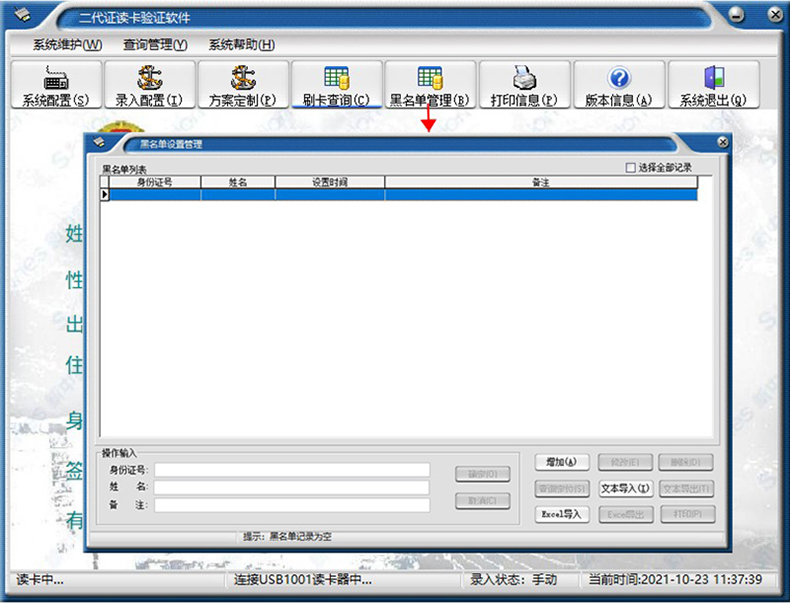Image resolution: width=790 pixels, height=604 pixels.
Task: Open 系统配置 system configuration tool
Action: pyautogui.click(x=55, y=85)
